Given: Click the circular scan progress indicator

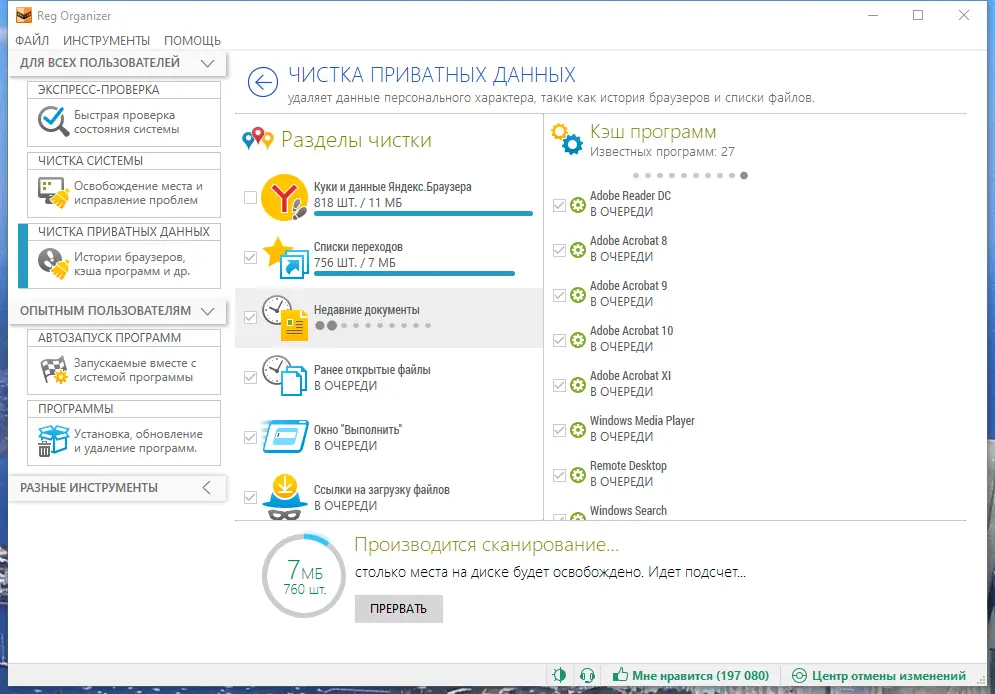Looking at the screenshot, I should tap(304, 575).
